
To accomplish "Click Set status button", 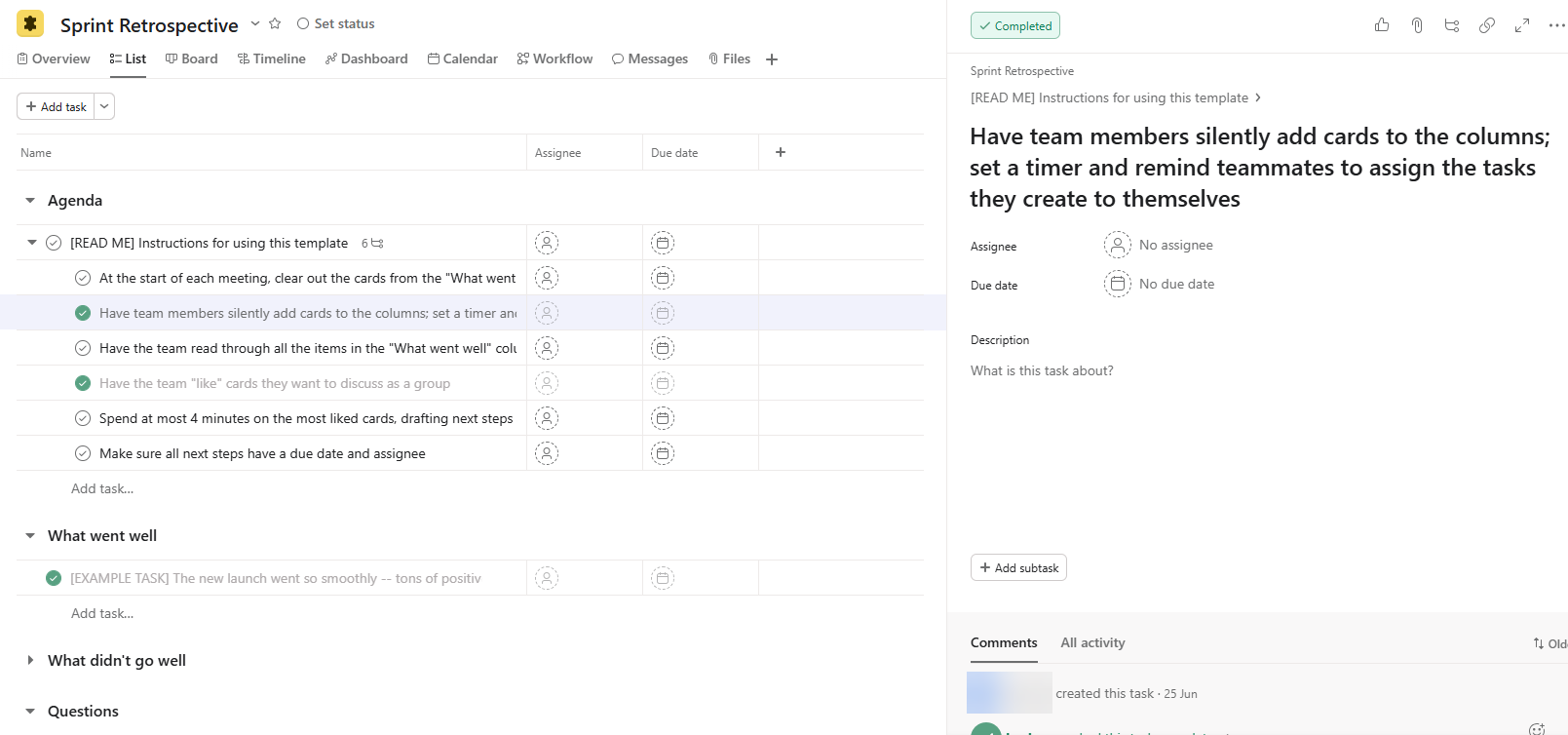I will tap(335, 23).
